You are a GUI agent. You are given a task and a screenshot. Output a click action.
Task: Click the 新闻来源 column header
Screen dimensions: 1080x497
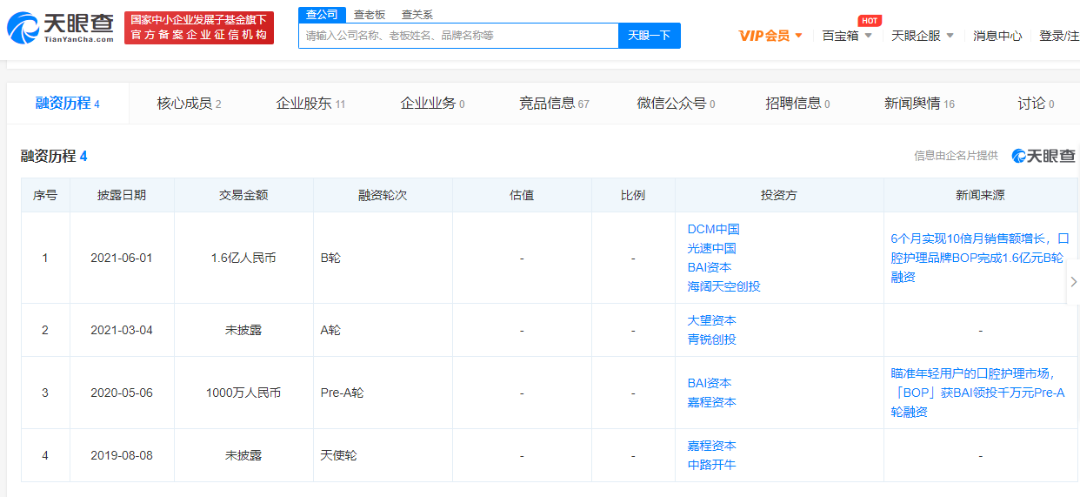coord(979,195)
